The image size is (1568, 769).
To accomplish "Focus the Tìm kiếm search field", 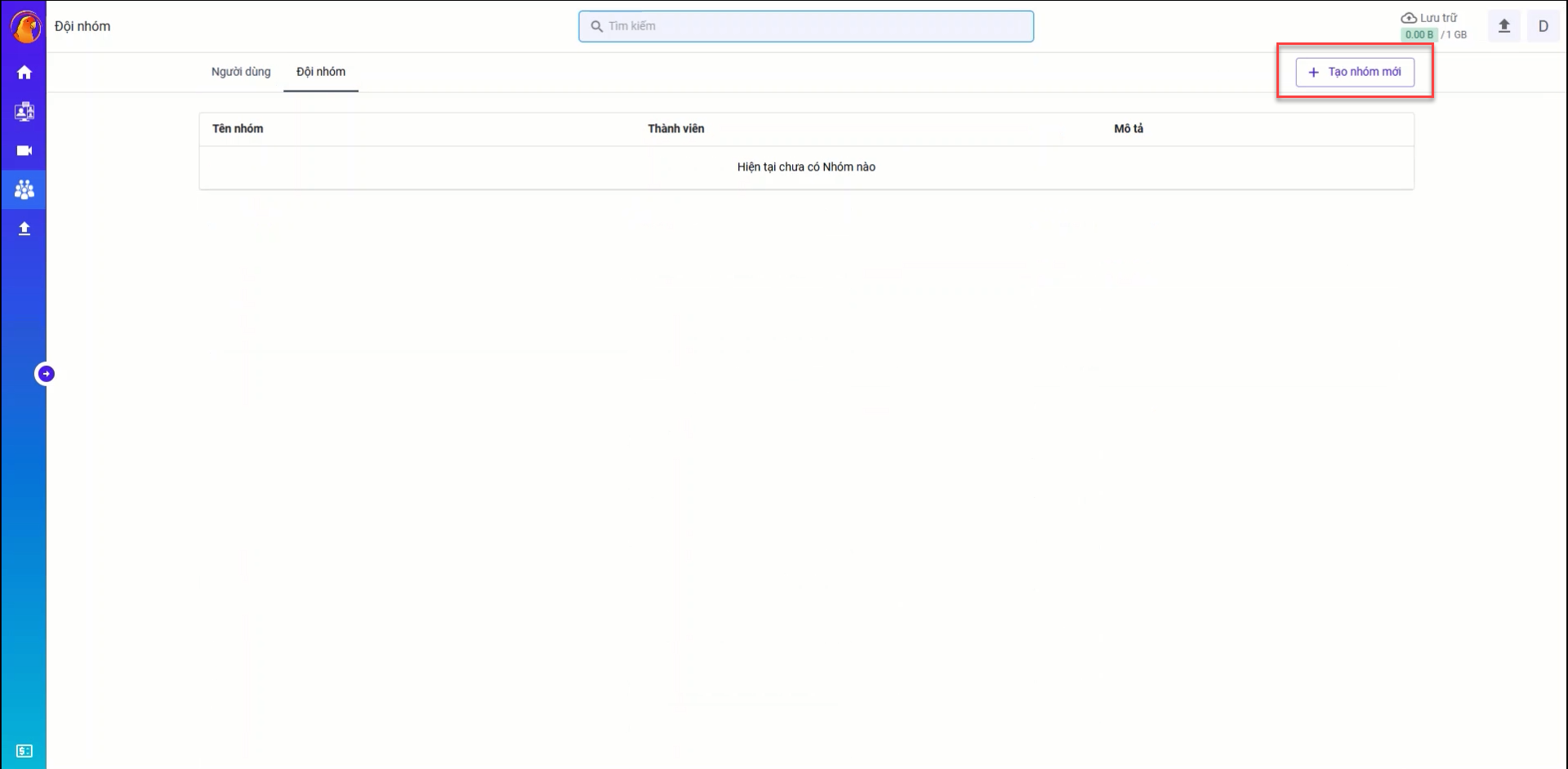I will pos(806,26).
